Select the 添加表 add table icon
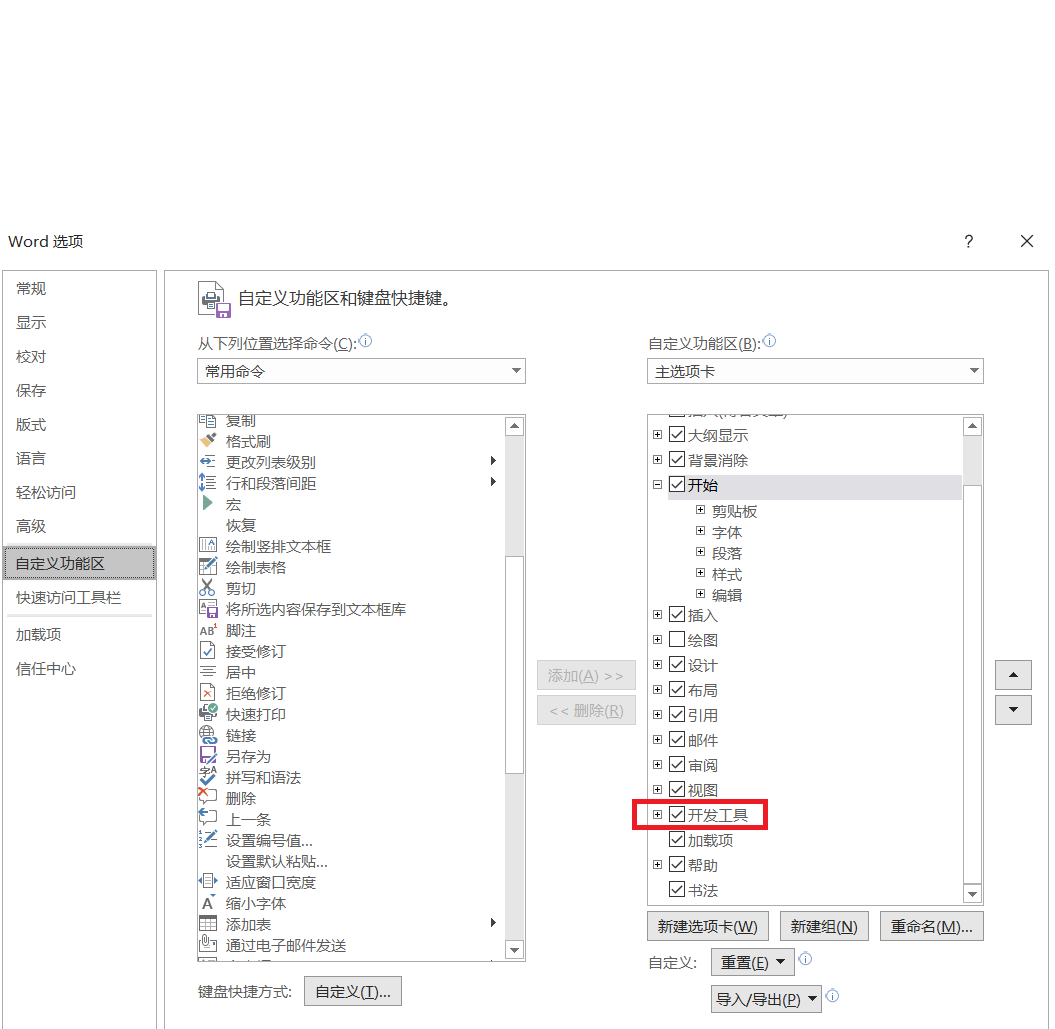 tap(208, 924)
